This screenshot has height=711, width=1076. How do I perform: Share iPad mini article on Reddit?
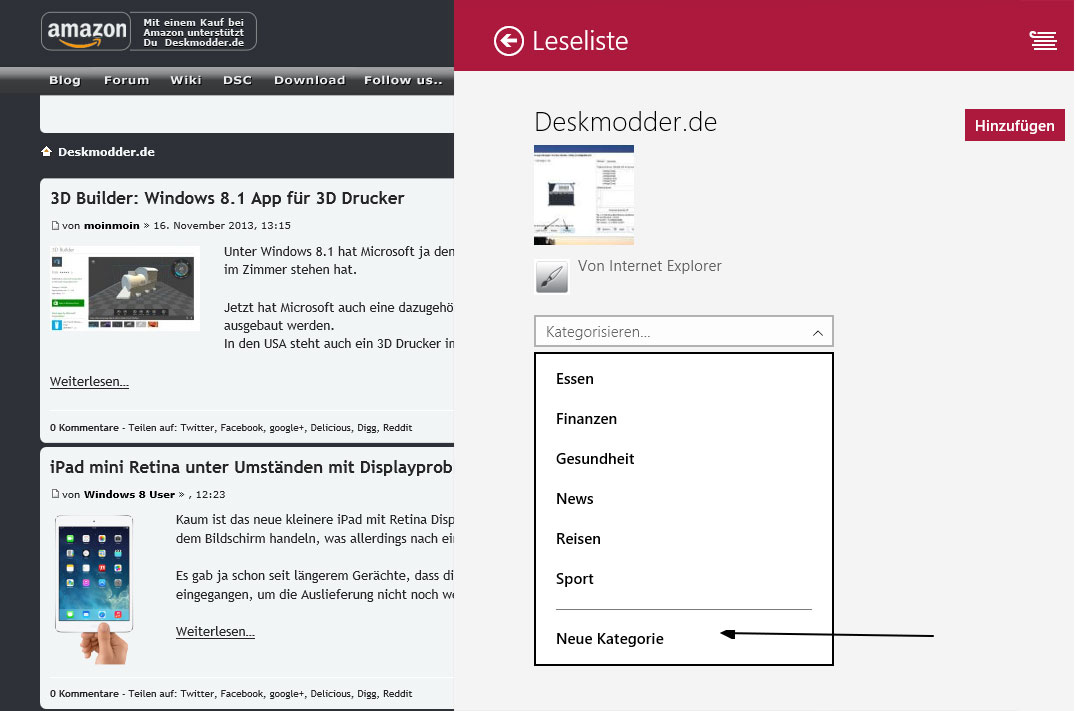click(x=397, y=694)
